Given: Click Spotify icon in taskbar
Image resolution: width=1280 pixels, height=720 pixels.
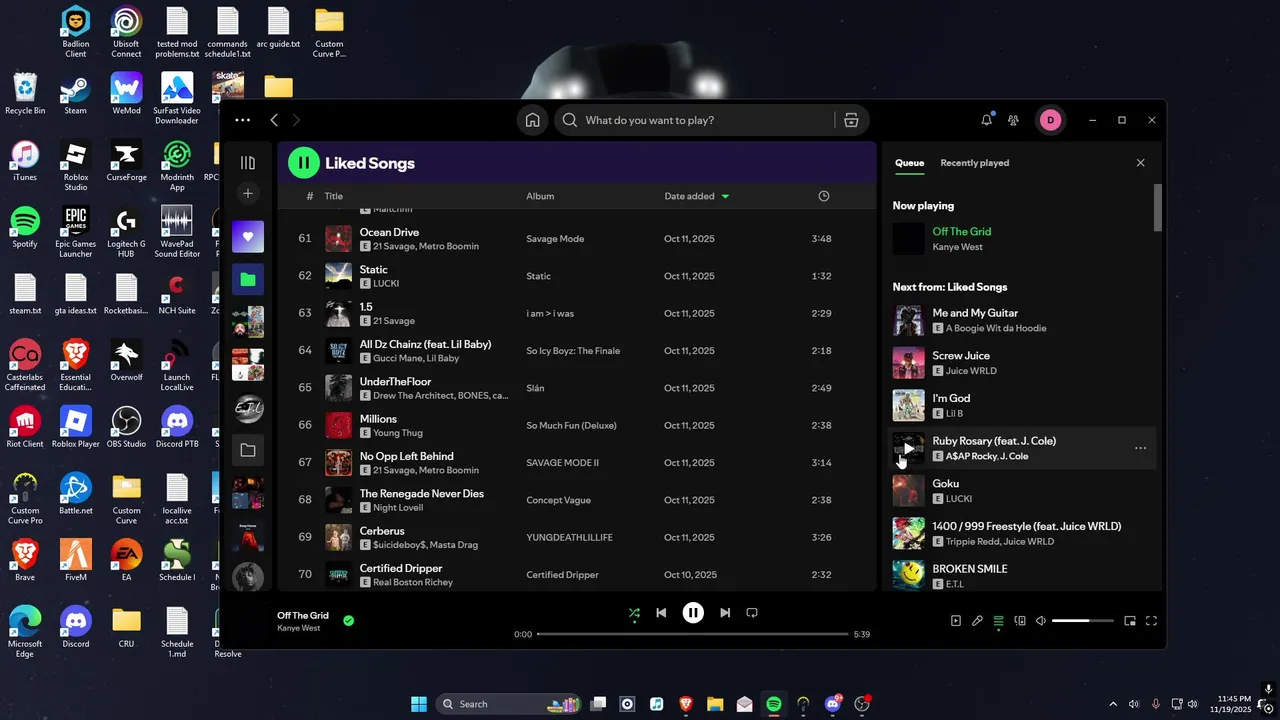Looking at the screenshot, I should tap(773, 704).
